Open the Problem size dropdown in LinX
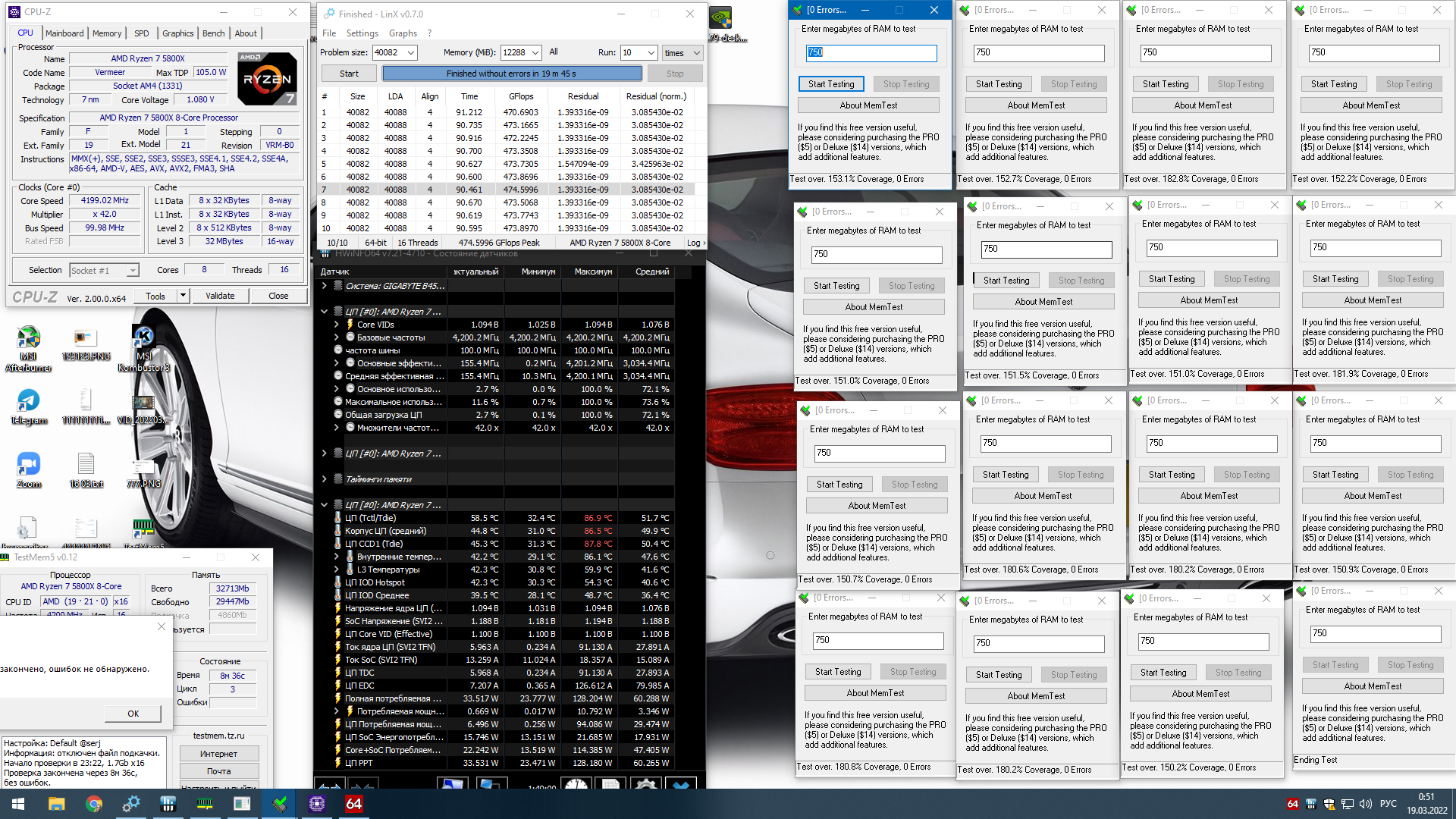1456x819 pixels. 410,52
